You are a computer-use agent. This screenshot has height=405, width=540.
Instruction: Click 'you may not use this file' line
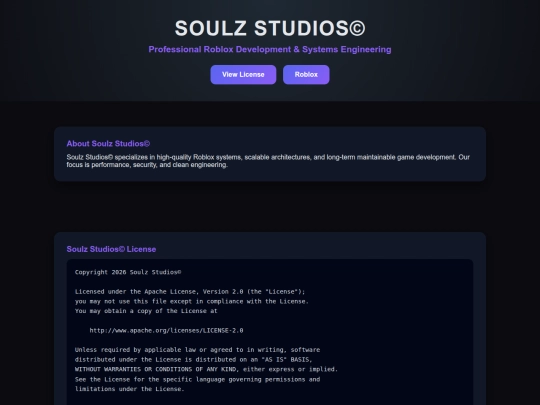pos(192,301)
